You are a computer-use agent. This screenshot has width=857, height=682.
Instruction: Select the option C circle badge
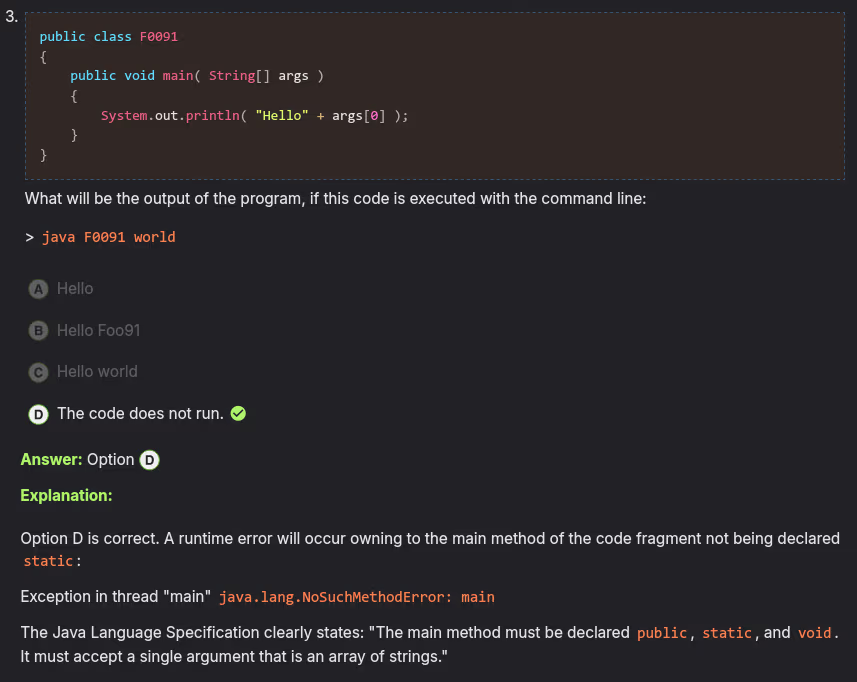click(38, 372)
